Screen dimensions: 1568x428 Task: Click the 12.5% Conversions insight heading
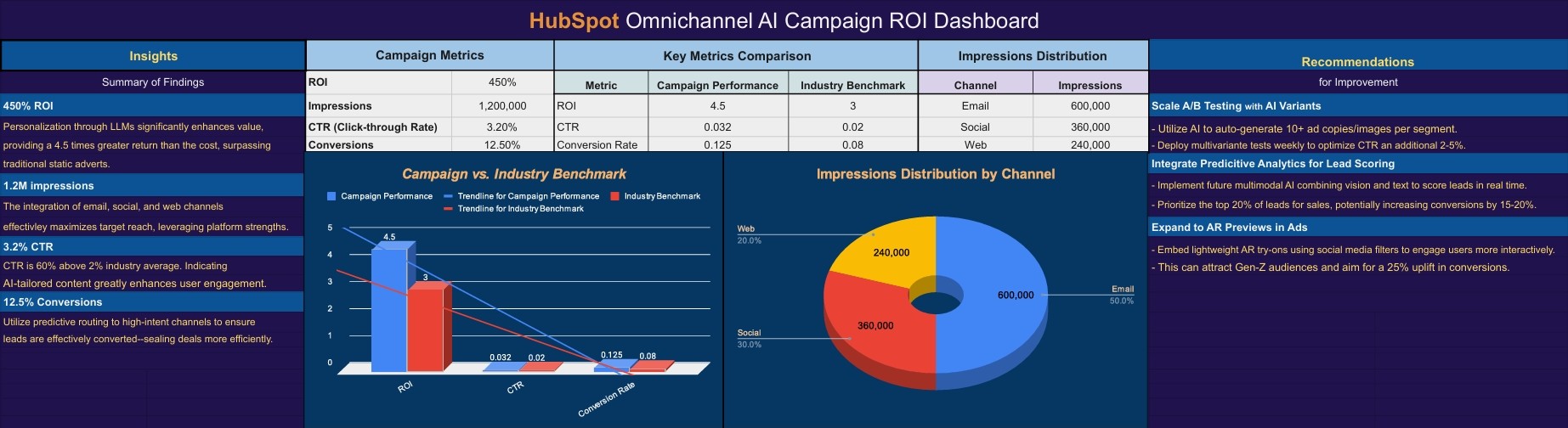[x=153, y=301]
